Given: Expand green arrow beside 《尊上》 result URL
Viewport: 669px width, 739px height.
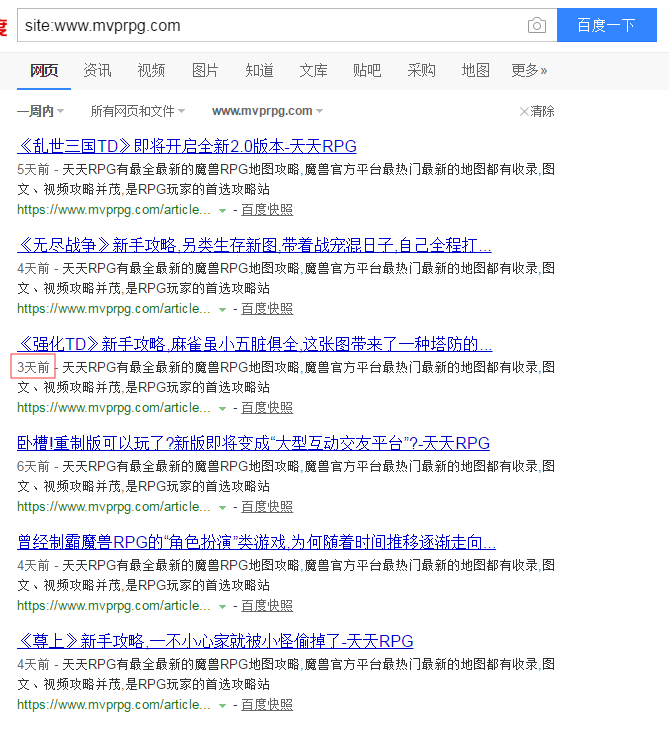Looking at the screenshot, I should (223, 706).
